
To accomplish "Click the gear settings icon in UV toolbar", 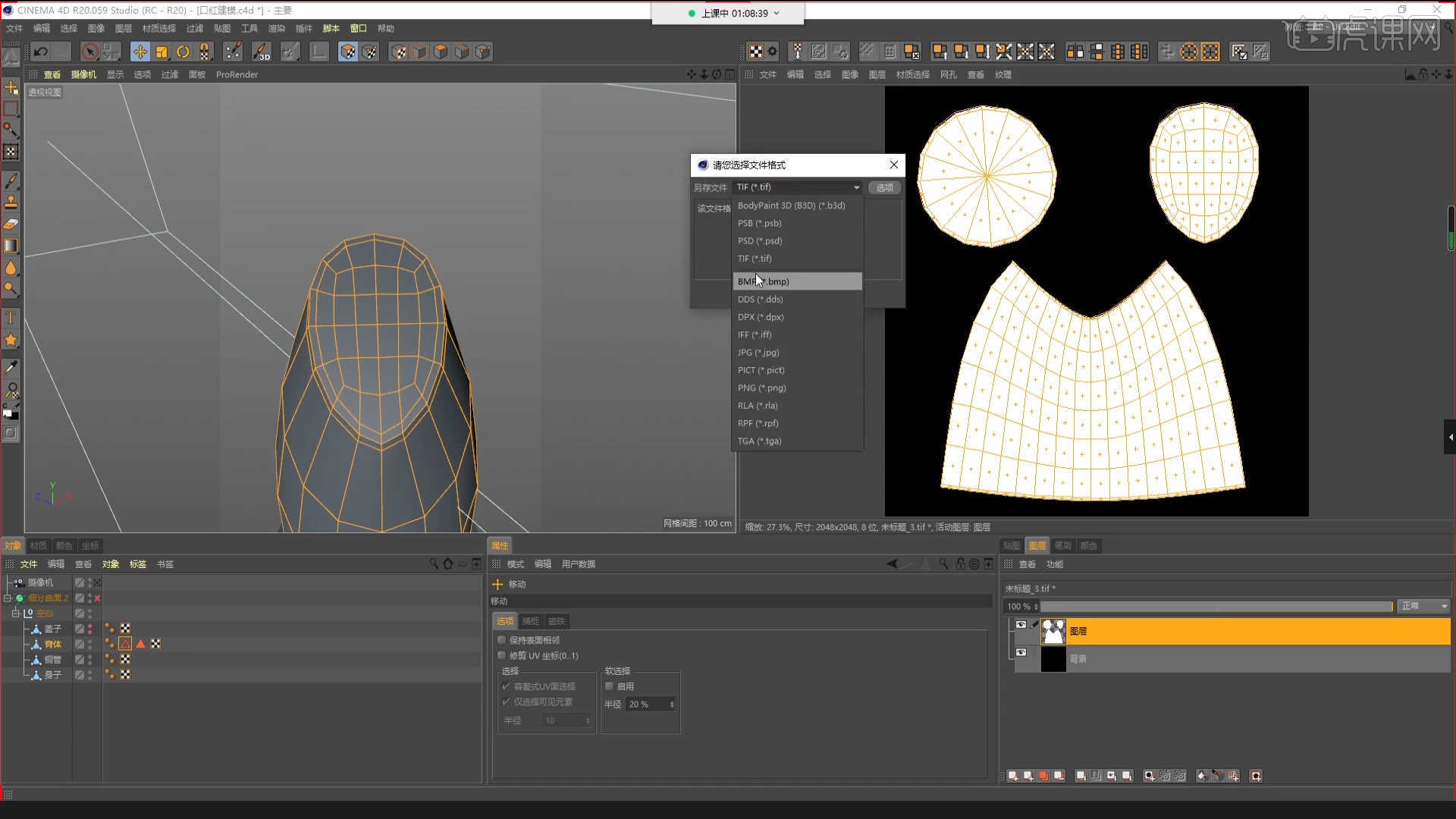I will tap(773, 52).
